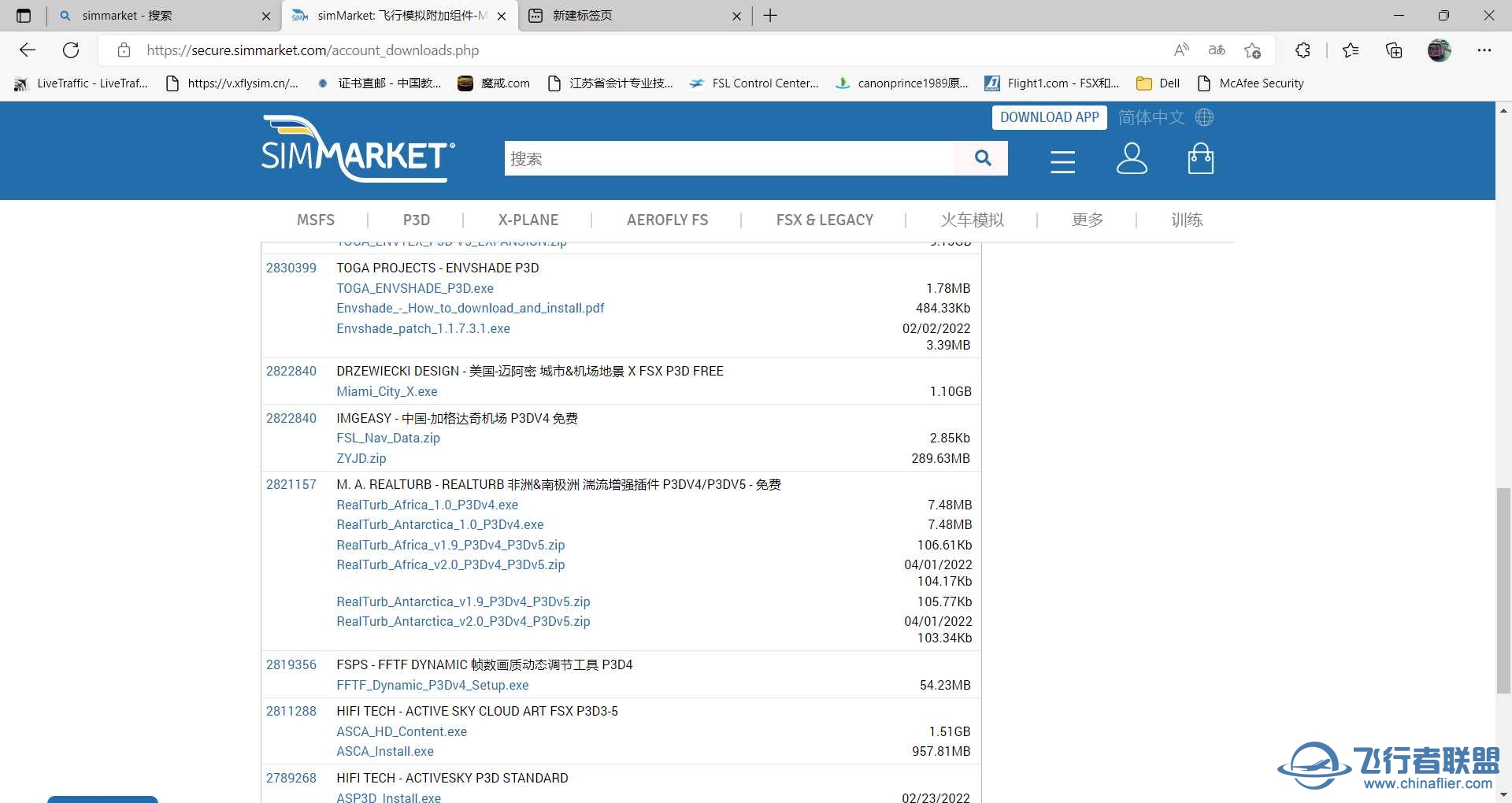This screenshot has height=803, width=1512.
Task: Download RealTurb_Antarctica_v2.0_P3Dv4_P3Dv5.zip
Action: (x=463, y=621)
